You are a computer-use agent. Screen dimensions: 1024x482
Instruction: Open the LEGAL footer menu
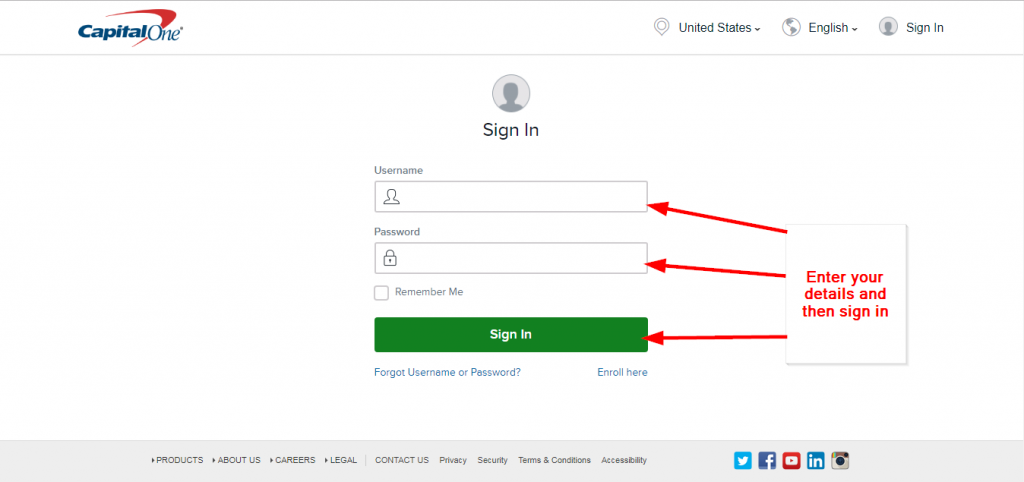[x=341, y=460]
